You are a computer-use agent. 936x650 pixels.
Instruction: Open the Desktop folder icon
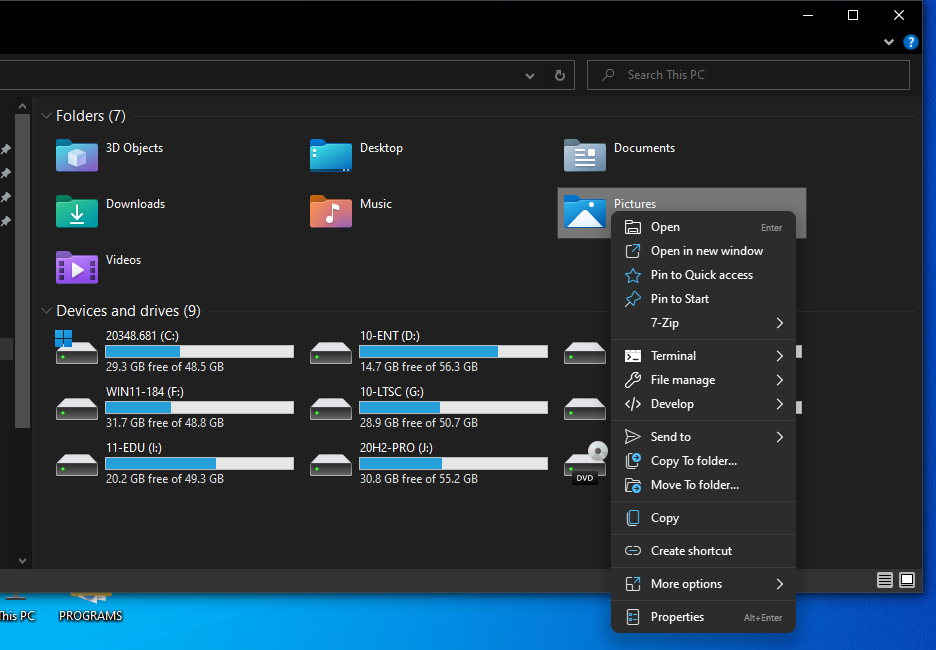click(x=331, y=155)
